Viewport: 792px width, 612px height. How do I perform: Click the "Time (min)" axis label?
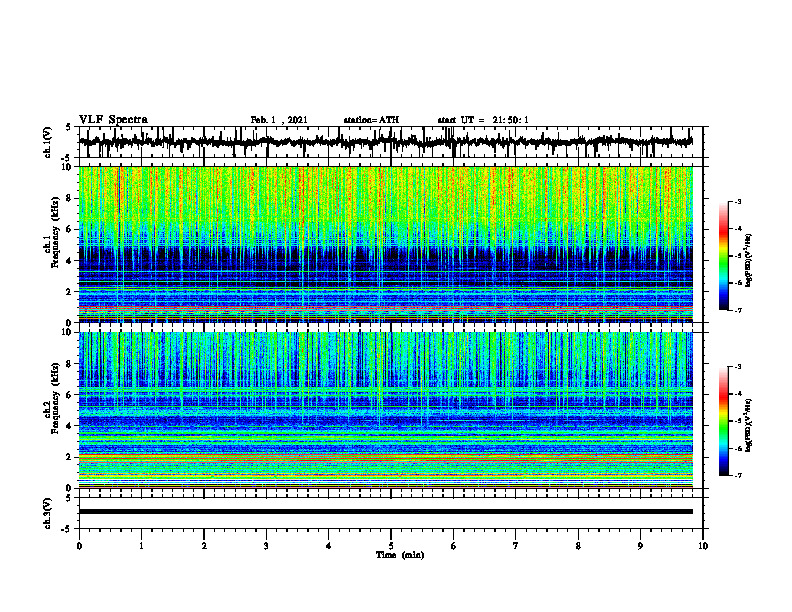click(400, 555)
